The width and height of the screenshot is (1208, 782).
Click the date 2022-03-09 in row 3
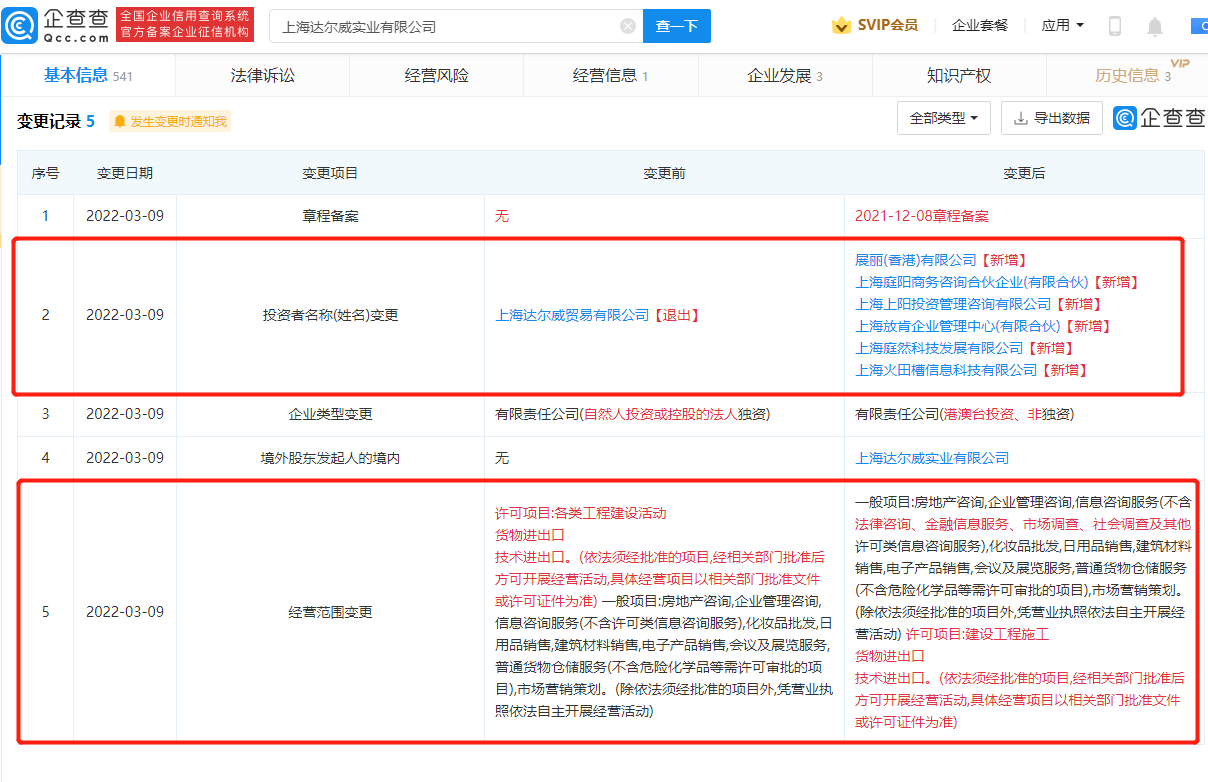click(x=125, y=414)
